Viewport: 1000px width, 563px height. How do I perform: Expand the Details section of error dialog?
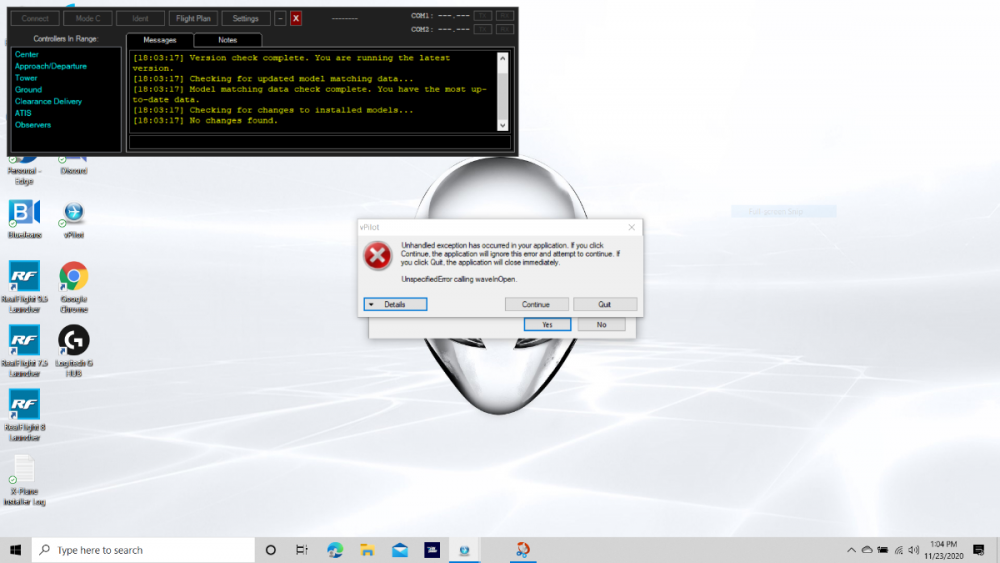point(395,304)
